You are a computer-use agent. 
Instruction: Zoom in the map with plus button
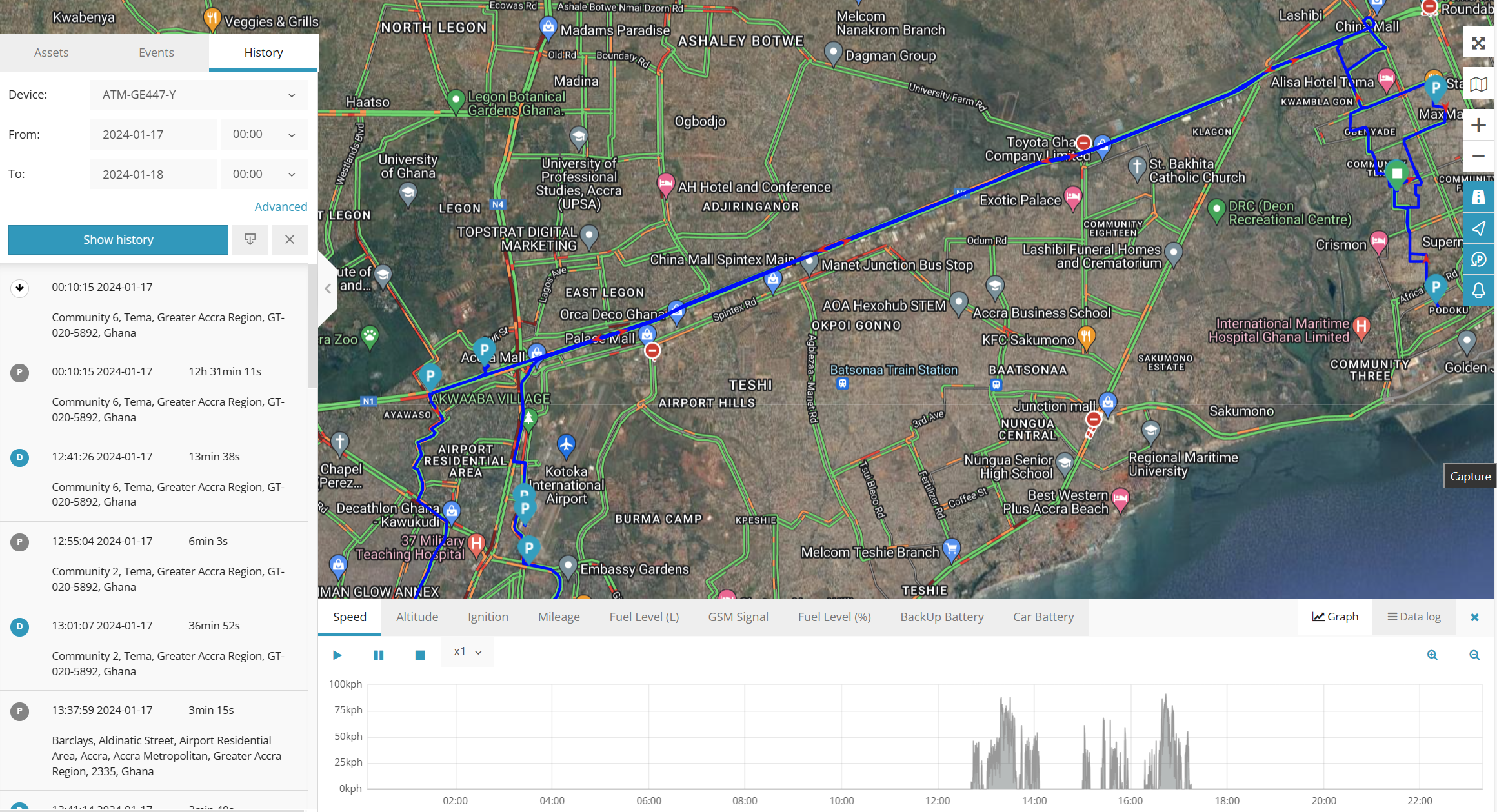pos(1478,125)
